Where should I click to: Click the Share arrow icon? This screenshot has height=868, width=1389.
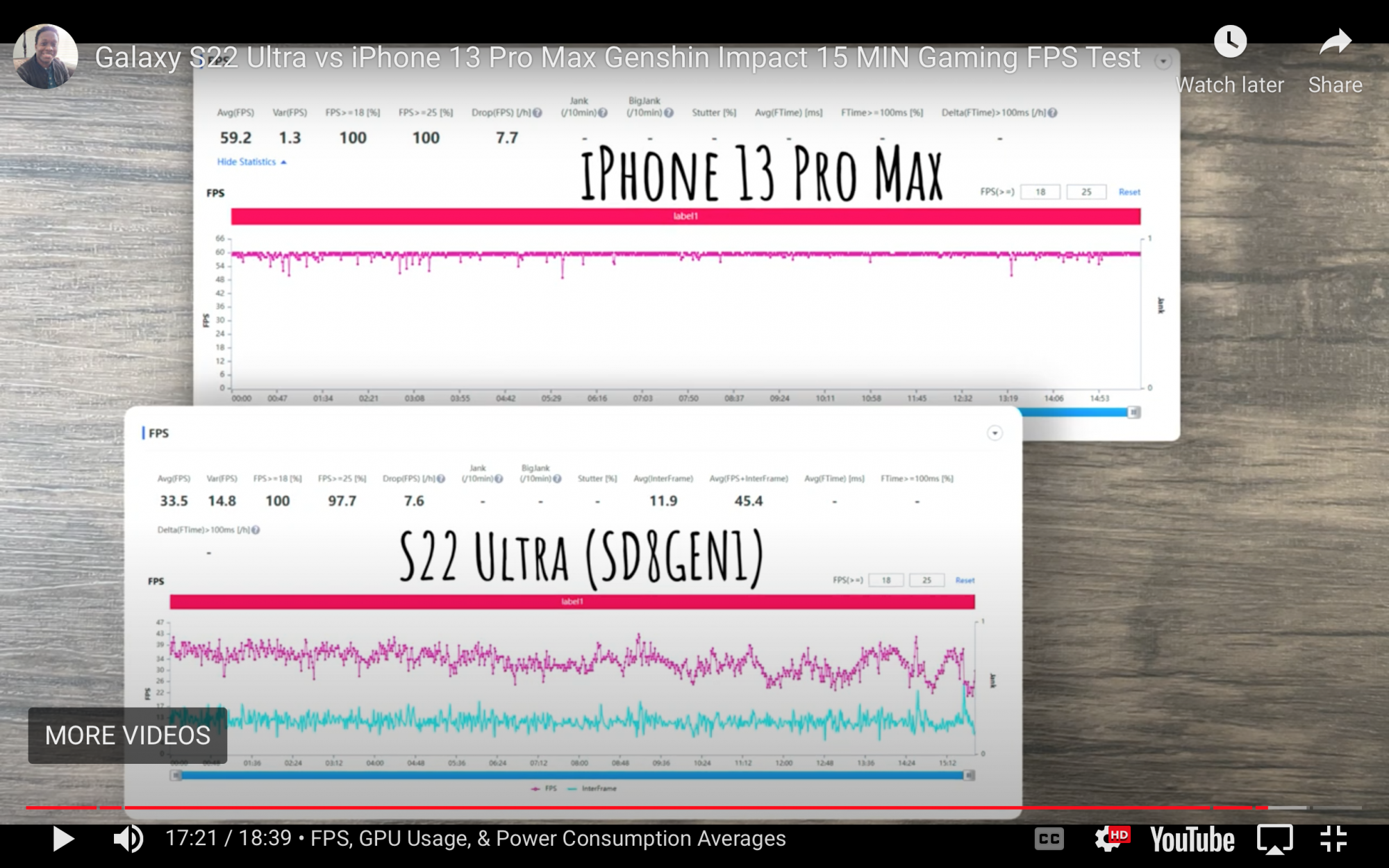click(1335, 43)
